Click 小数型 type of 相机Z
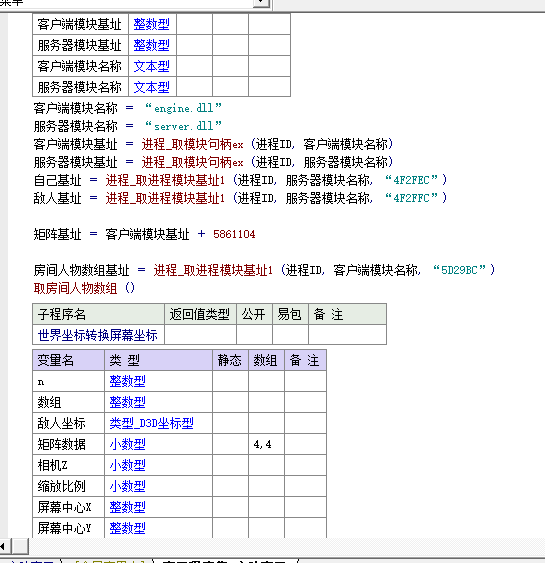Screen dimensions: 545x563 point(127,465)
